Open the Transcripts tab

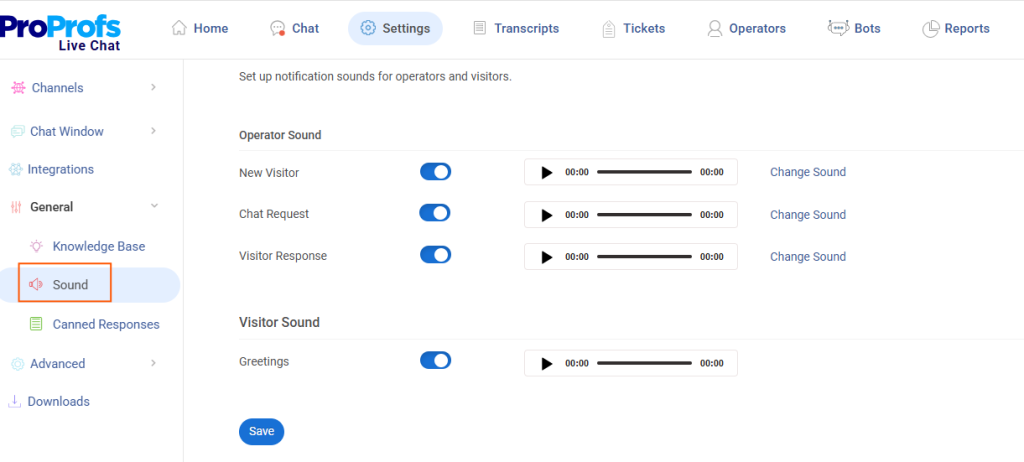tap(515, 29)
